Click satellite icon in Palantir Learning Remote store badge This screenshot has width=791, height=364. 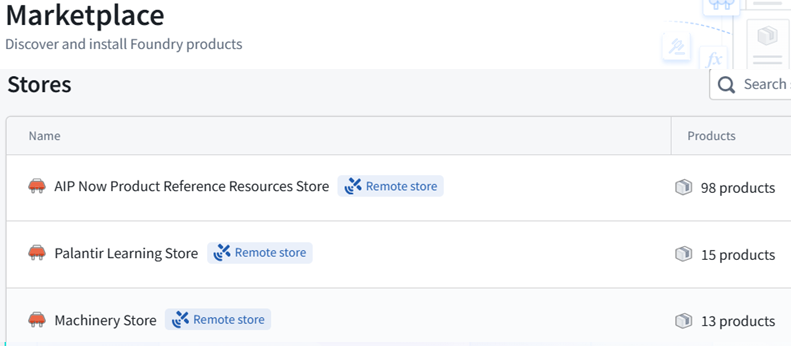pos(222,253)
